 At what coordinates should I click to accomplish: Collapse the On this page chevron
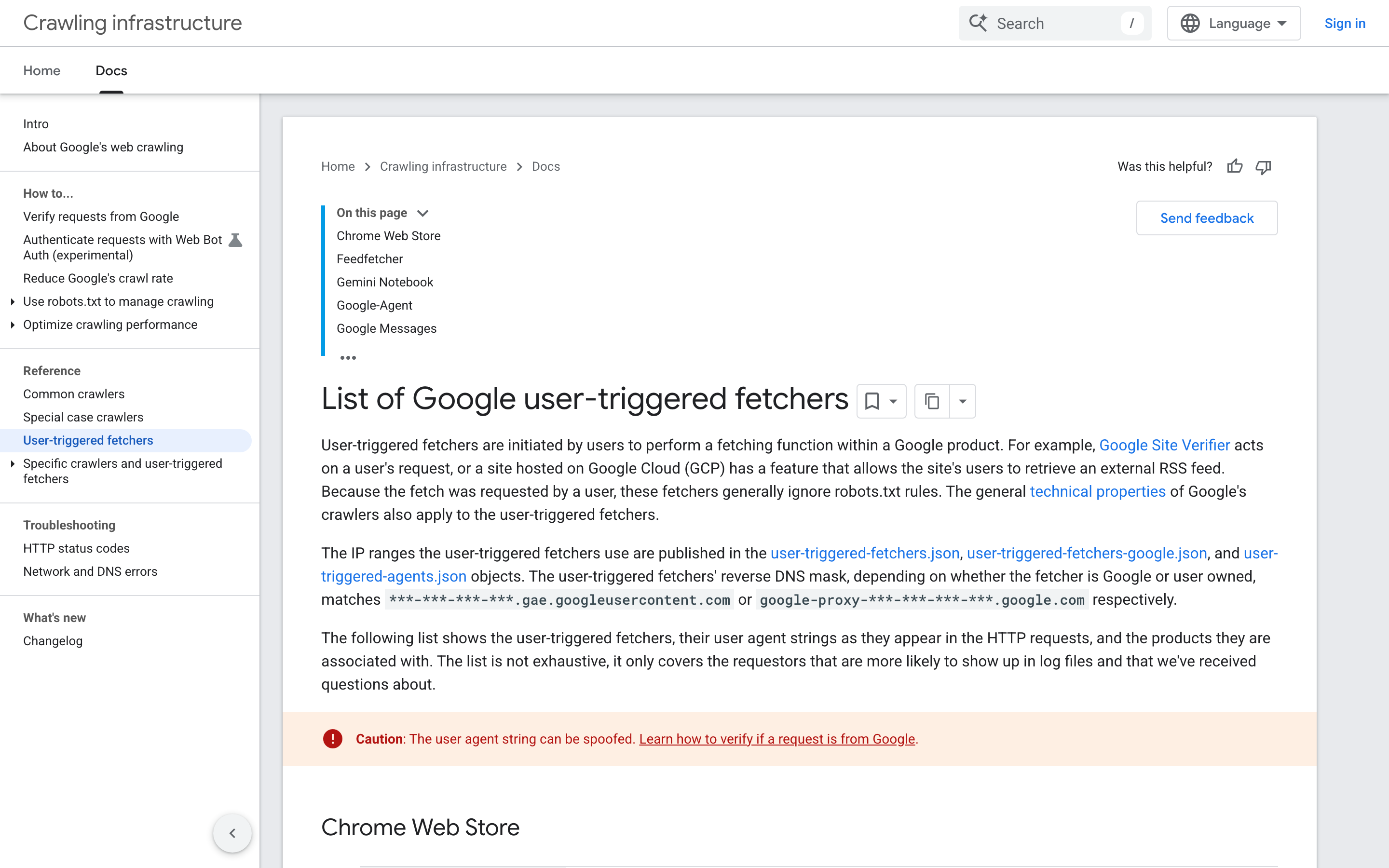pos(423,213)
